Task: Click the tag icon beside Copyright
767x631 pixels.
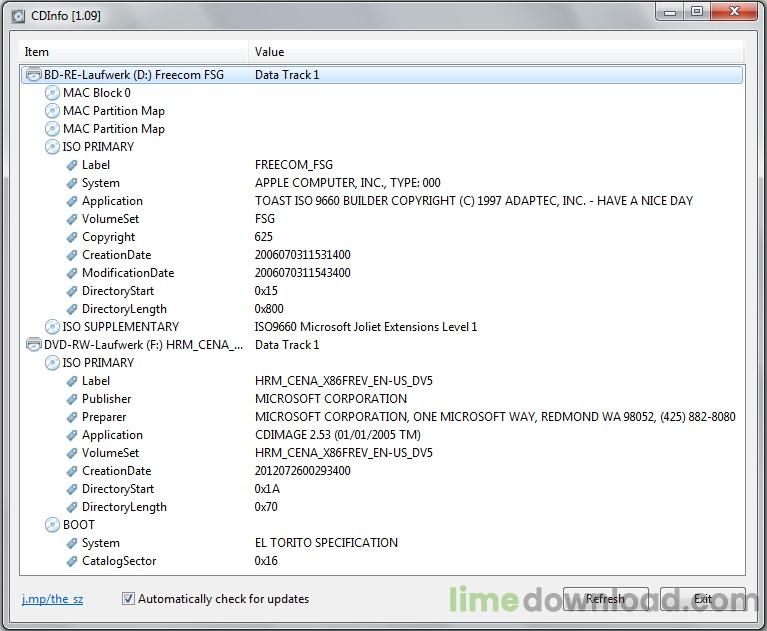Action: tap(72, 237)
